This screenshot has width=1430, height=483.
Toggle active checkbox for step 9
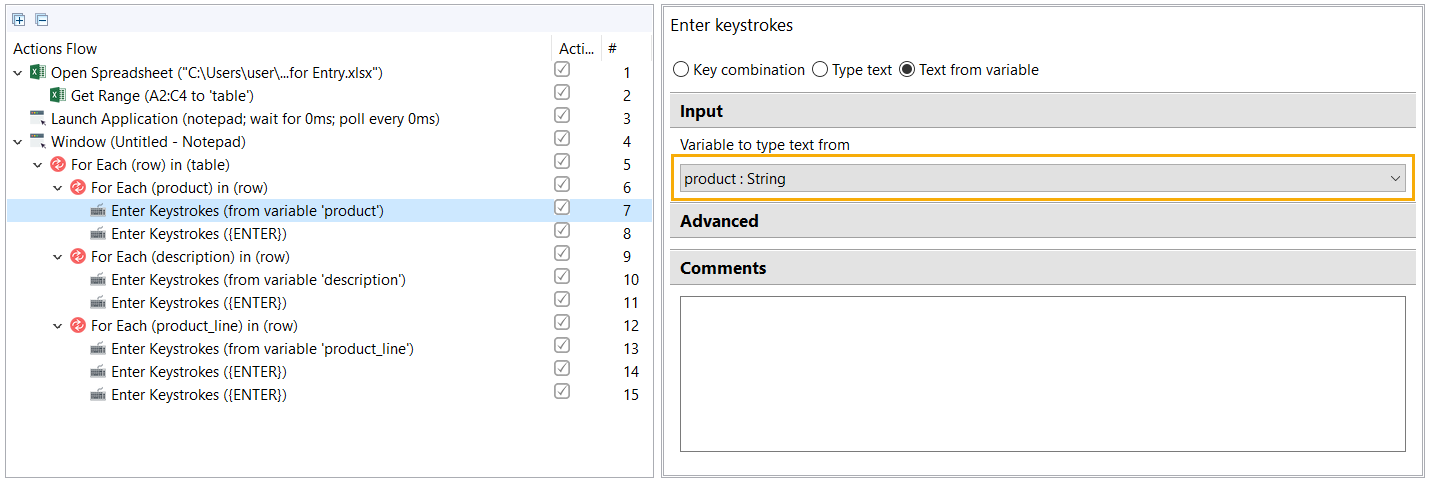click(562, 254)
